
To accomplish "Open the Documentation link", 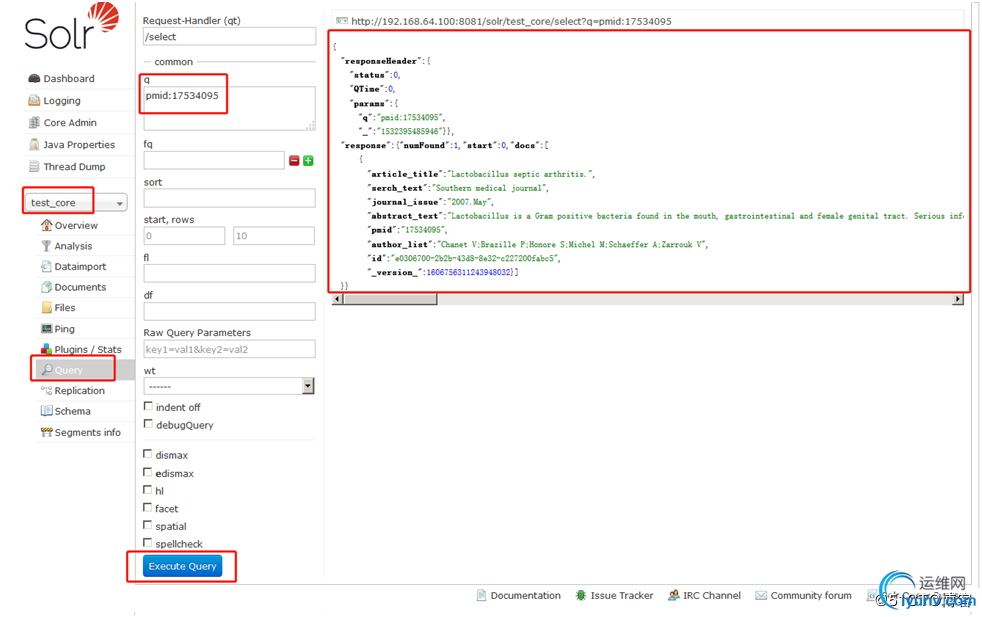I will pyautogui.click(x=525, y=595).
